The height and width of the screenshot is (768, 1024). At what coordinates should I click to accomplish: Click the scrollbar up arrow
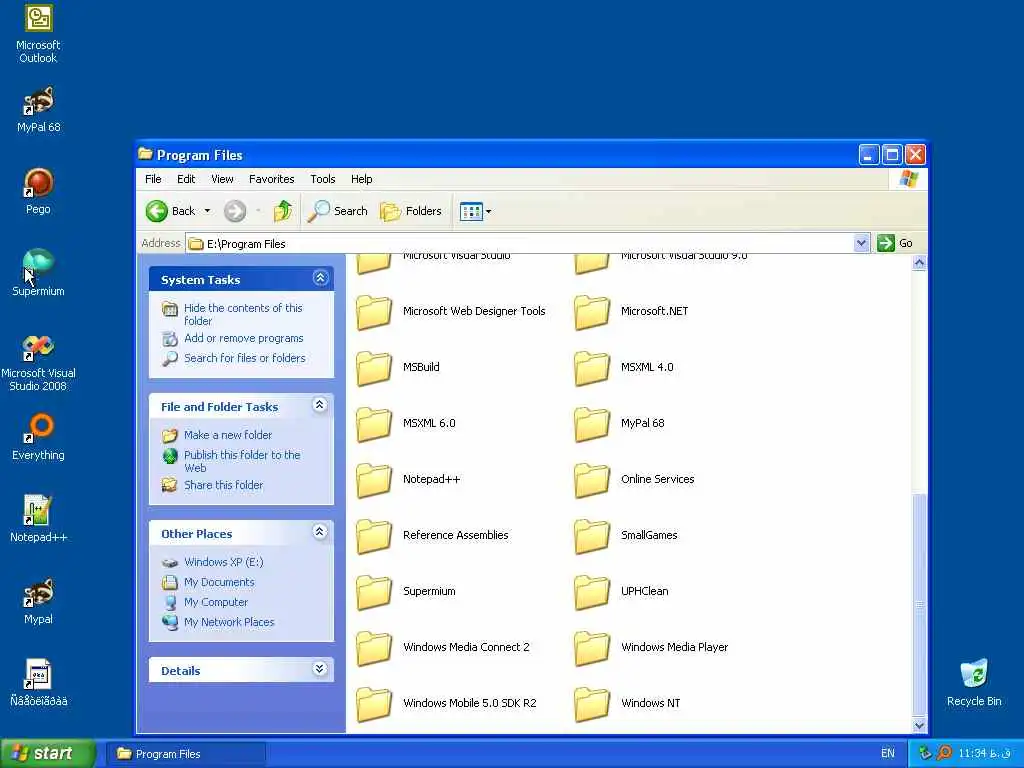point(919,263)
